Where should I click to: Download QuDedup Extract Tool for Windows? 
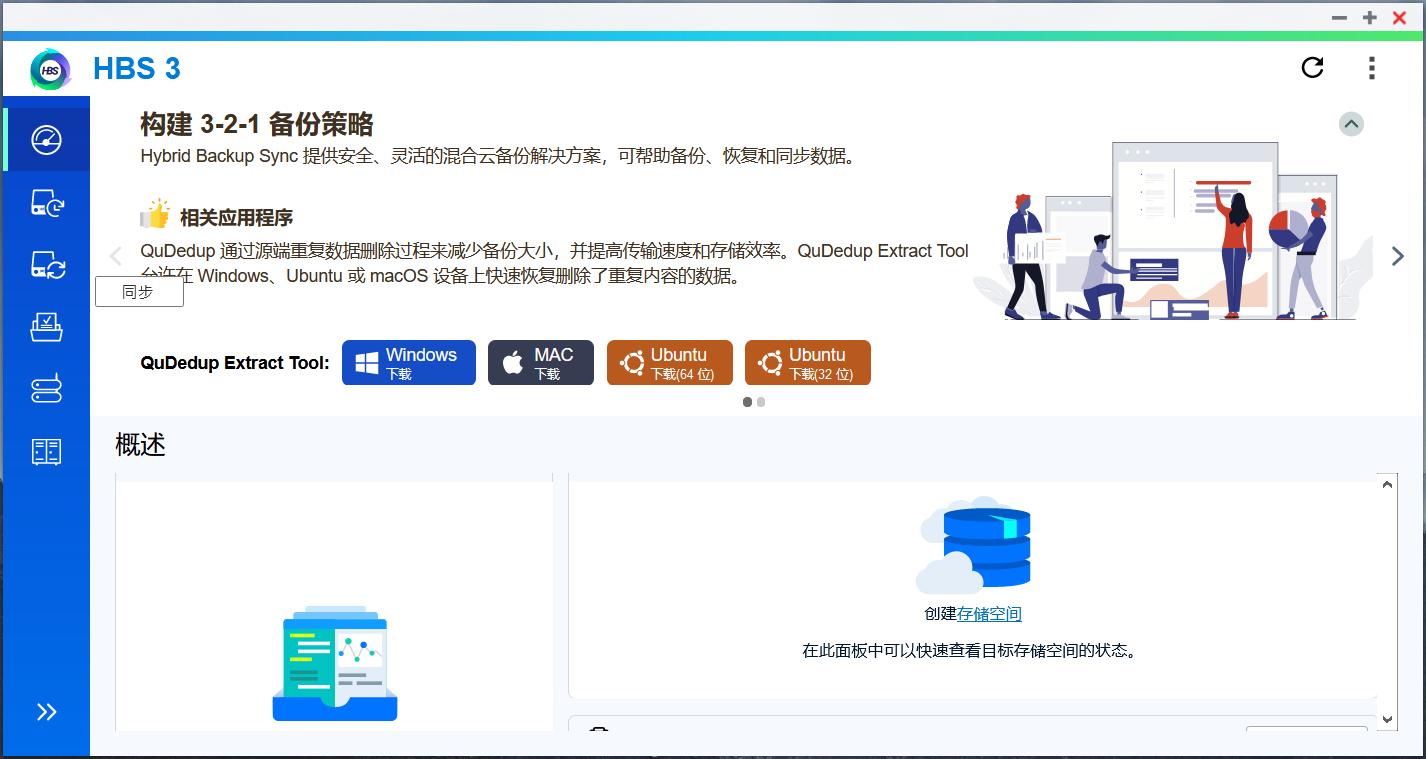(408, 362)
